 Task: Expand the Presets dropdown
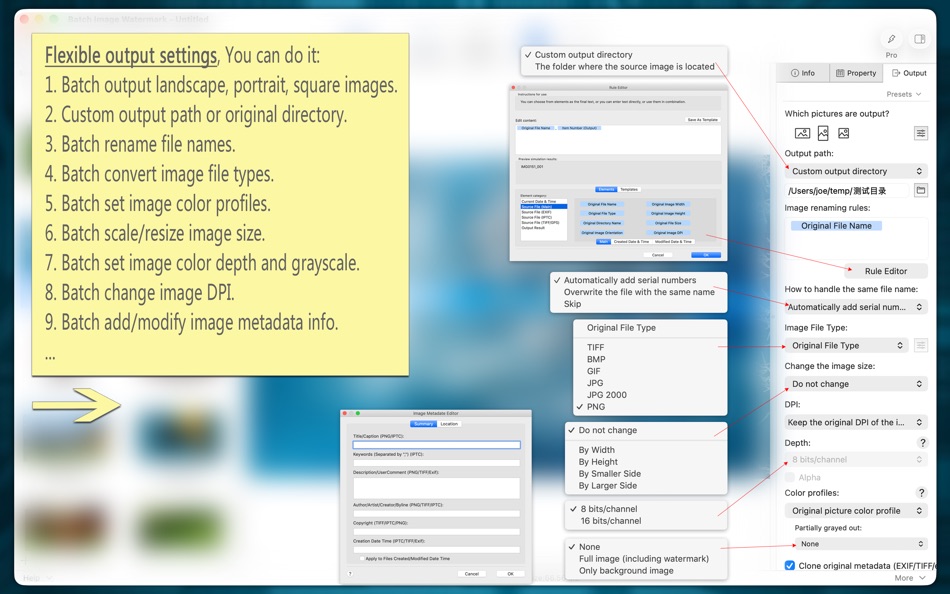tap(903, 94)
